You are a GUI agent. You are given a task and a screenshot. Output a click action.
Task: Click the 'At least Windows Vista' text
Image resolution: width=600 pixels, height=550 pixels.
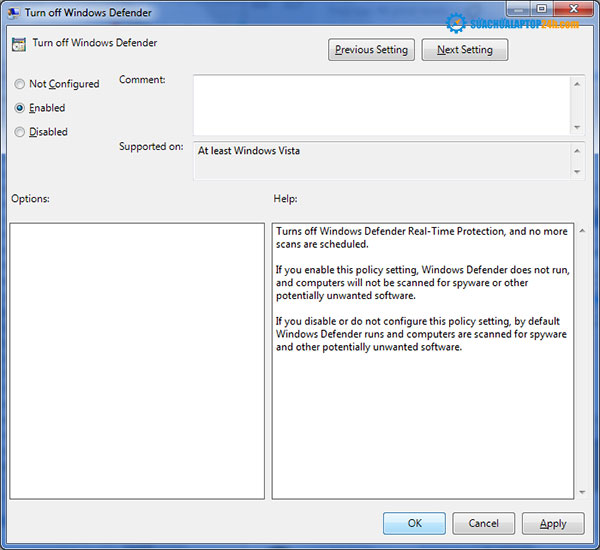click(x=249, y=151)
